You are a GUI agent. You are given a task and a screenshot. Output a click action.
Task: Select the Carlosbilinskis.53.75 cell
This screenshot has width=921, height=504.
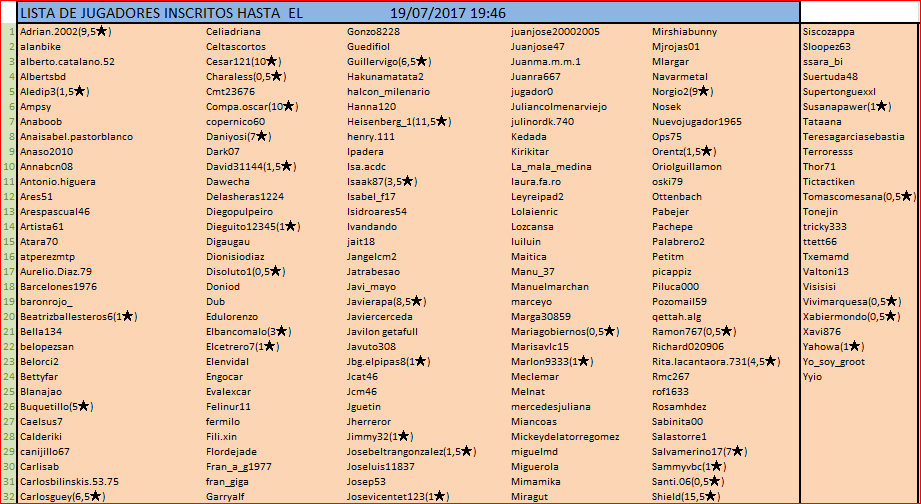tap(69, 481)
